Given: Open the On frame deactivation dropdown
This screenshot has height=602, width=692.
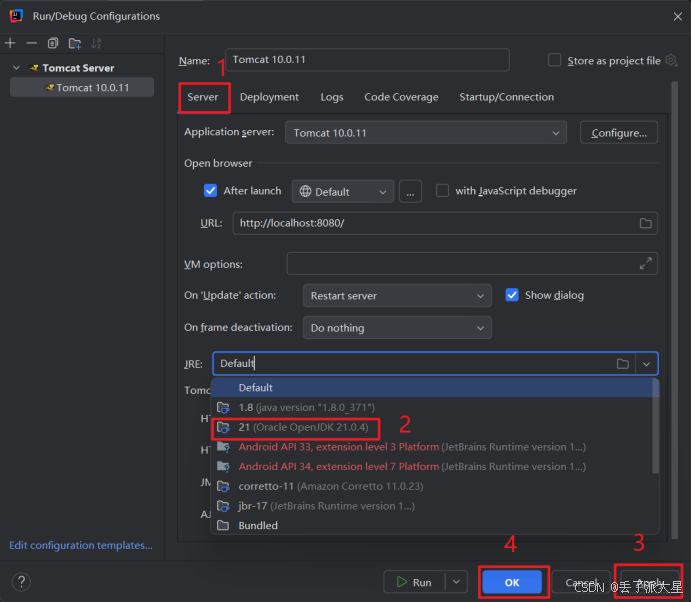Looking at the screenshot, I should click(397, 327).
